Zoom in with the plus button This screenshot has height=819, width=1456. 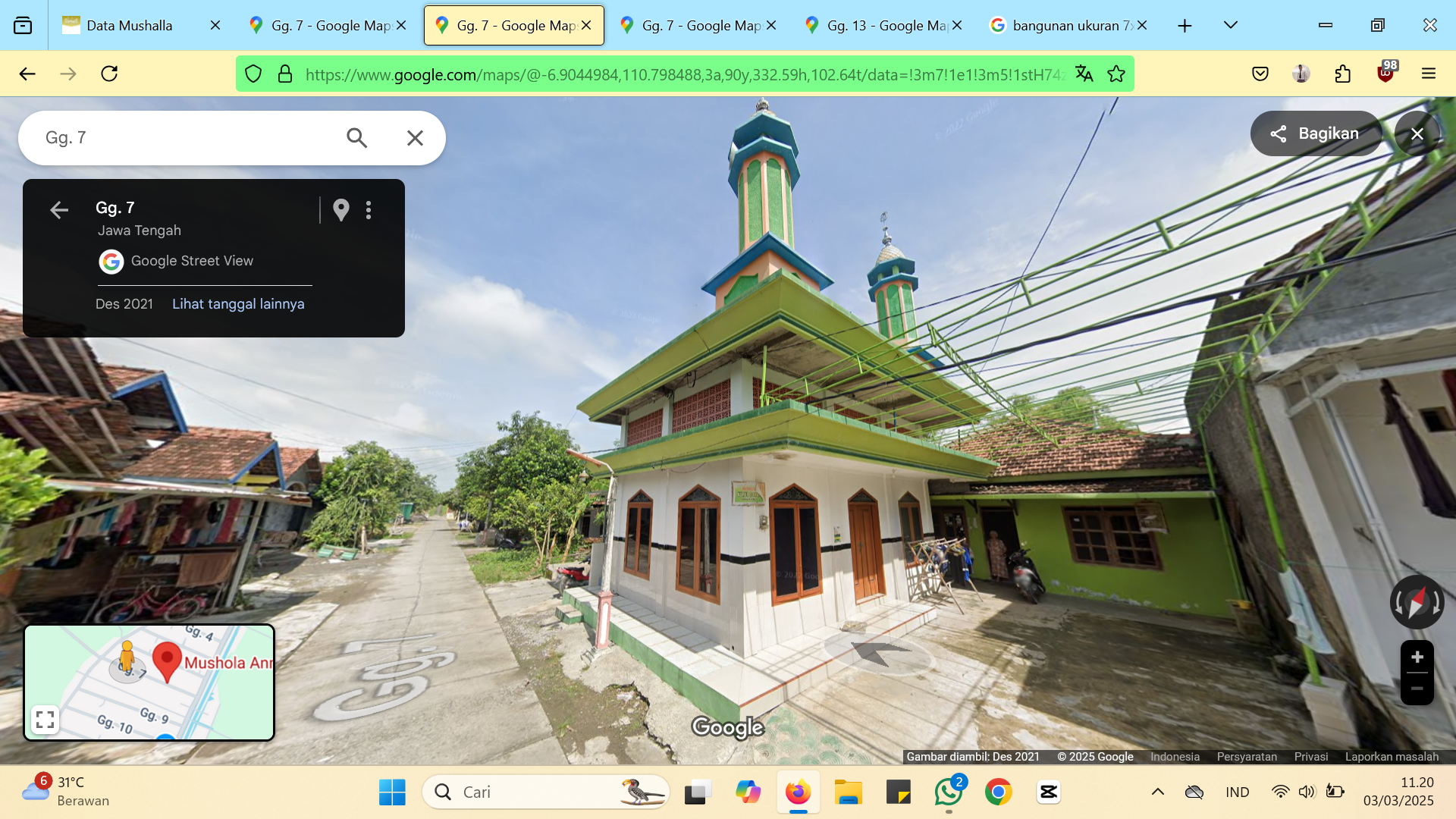[1417, 657]
